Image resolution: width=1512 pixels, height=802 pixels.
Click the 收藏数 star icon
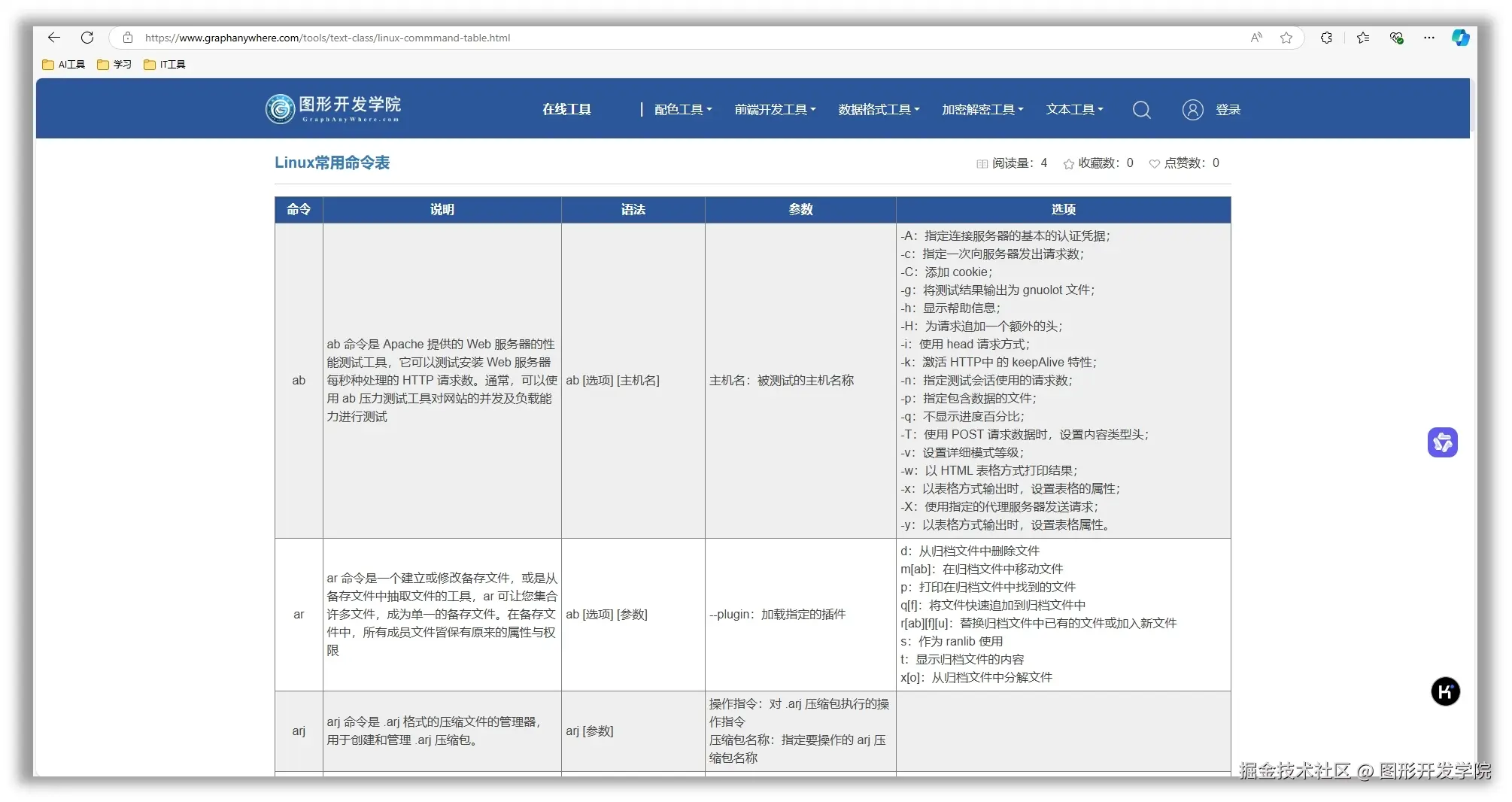tap(1068, 164)
